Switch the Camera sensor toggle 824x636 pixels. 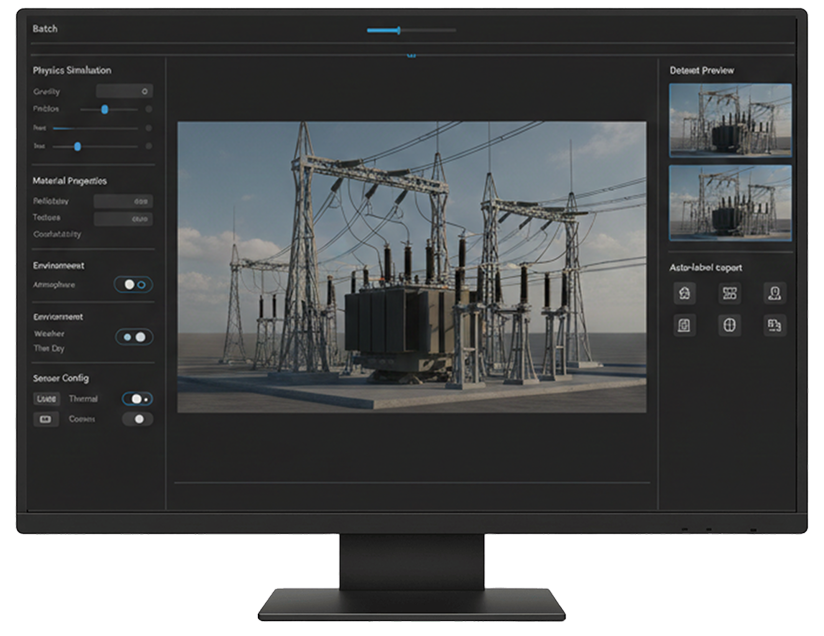click(x=137, y=419)
